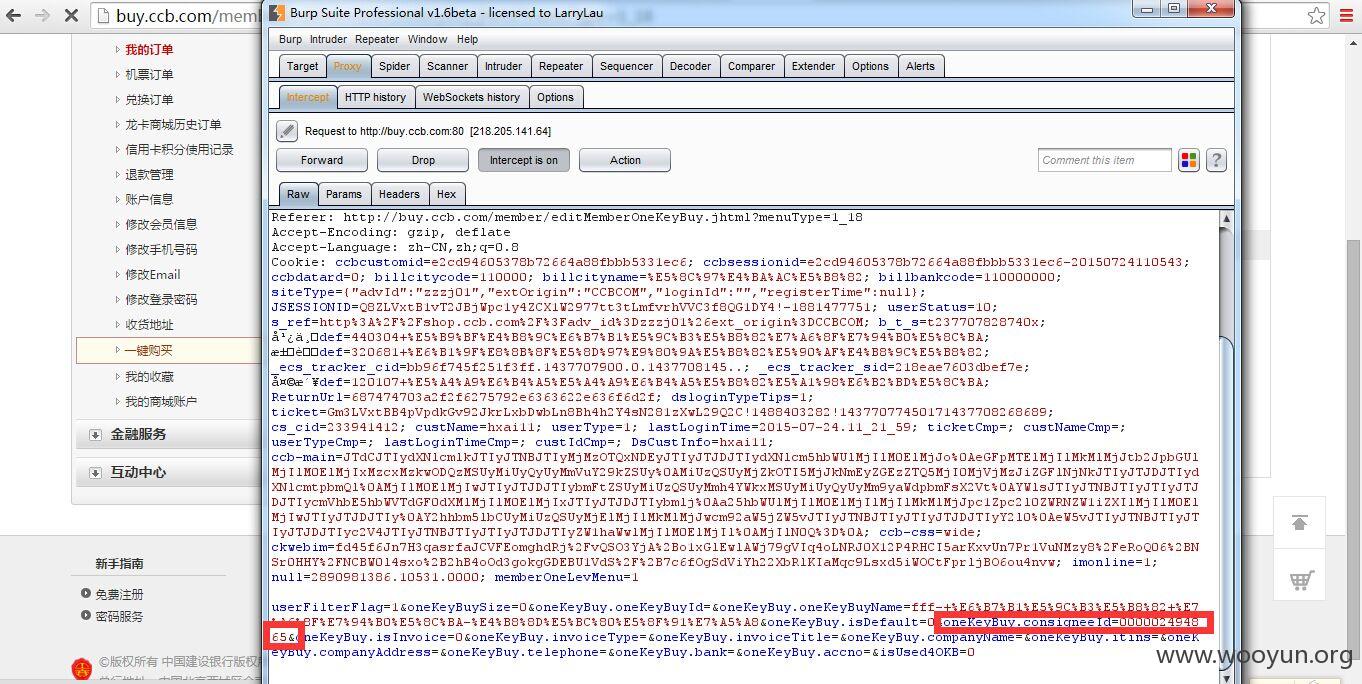Open 账户信息 in the sidebar
Image resolution: width=1362 pixels, height=684 pixels.
(149, 200)
